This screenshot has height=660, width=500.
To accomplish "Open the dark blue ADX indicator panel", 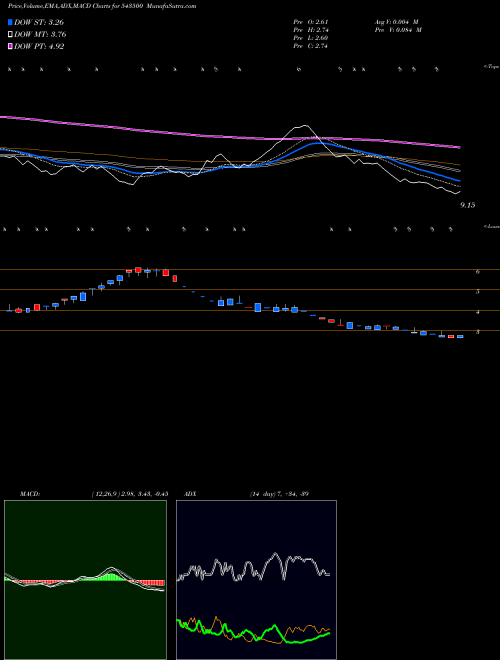I will point(256,580).
